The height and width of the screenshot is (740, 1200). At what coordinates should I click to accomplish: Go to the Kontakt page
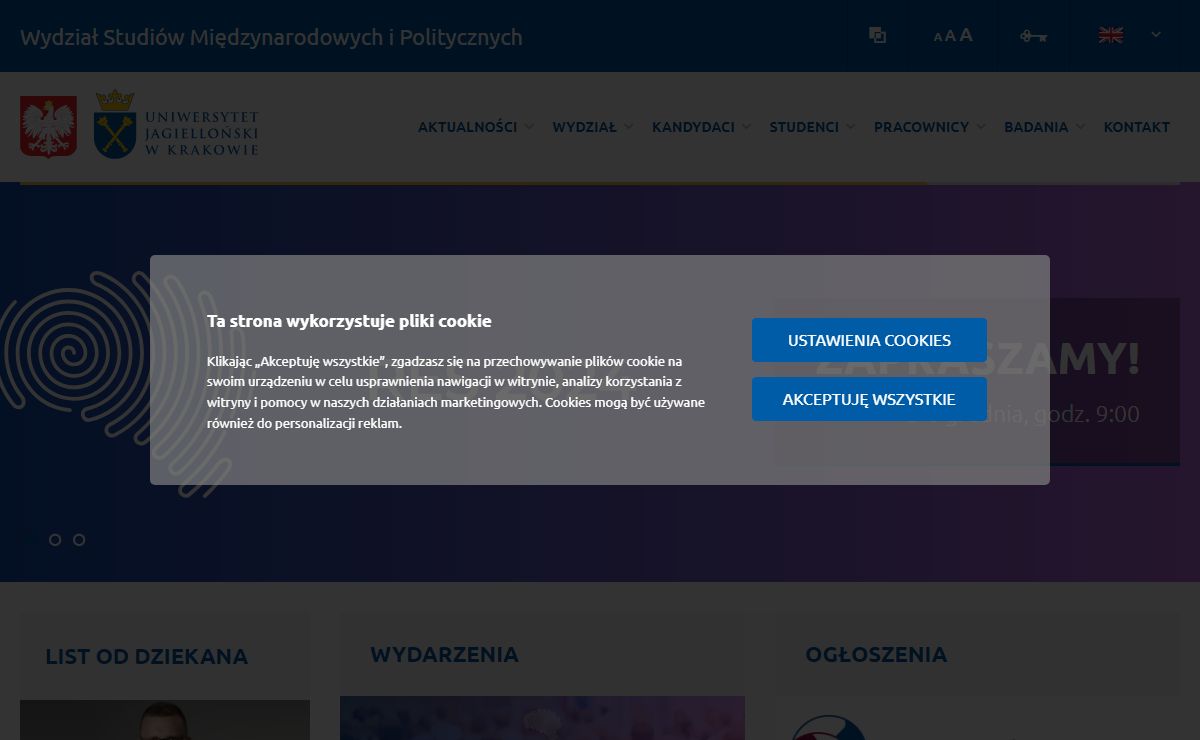click(x=1136, y=127)
